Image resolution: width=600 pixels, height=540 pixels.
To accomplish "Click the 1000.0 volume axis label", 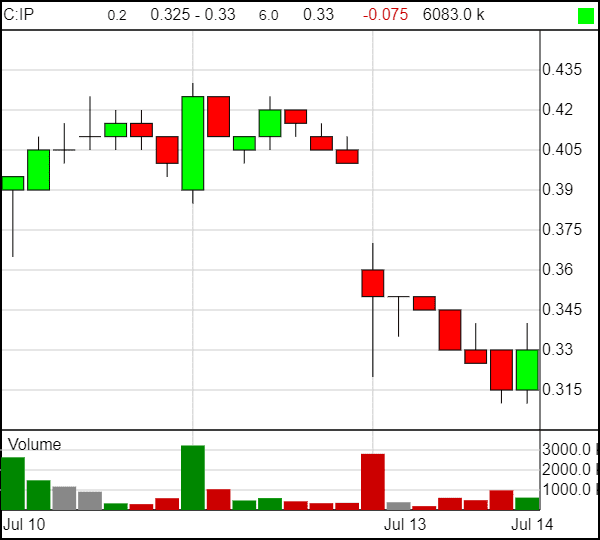I will (x=566, y=489).
